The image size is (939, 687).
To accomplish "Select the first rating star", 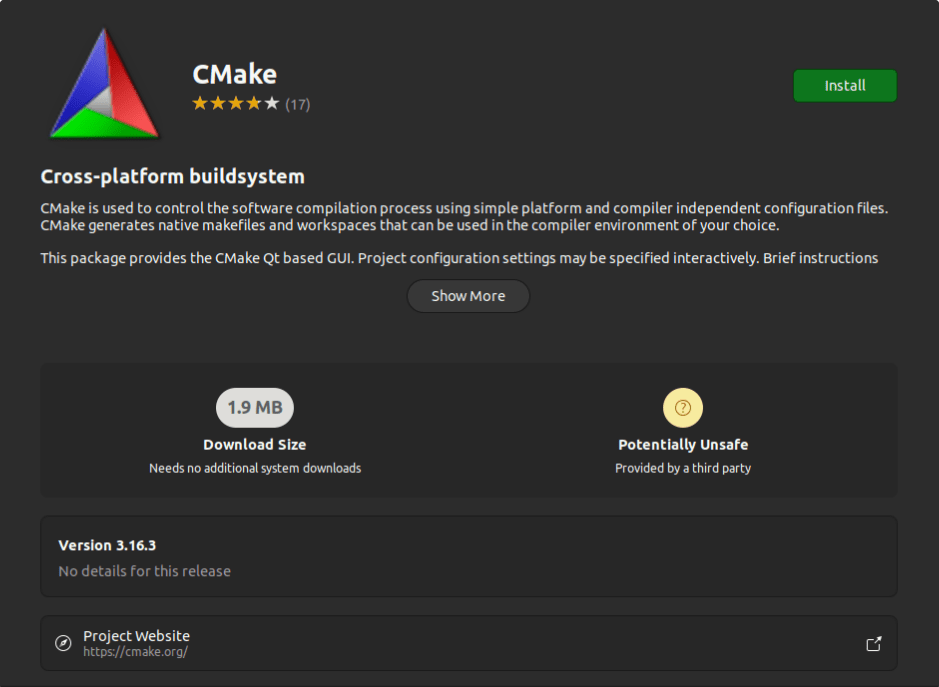I will (198, 102).
